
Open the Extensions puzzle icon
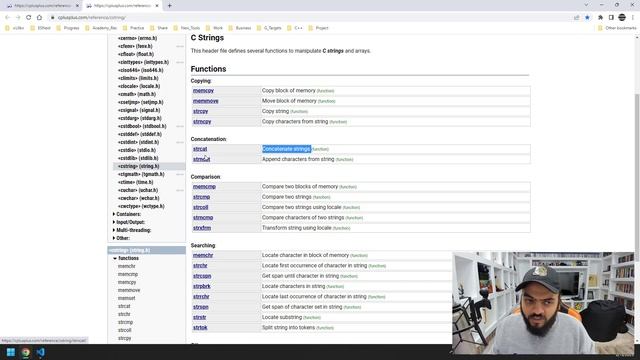[x=600, y=18]
